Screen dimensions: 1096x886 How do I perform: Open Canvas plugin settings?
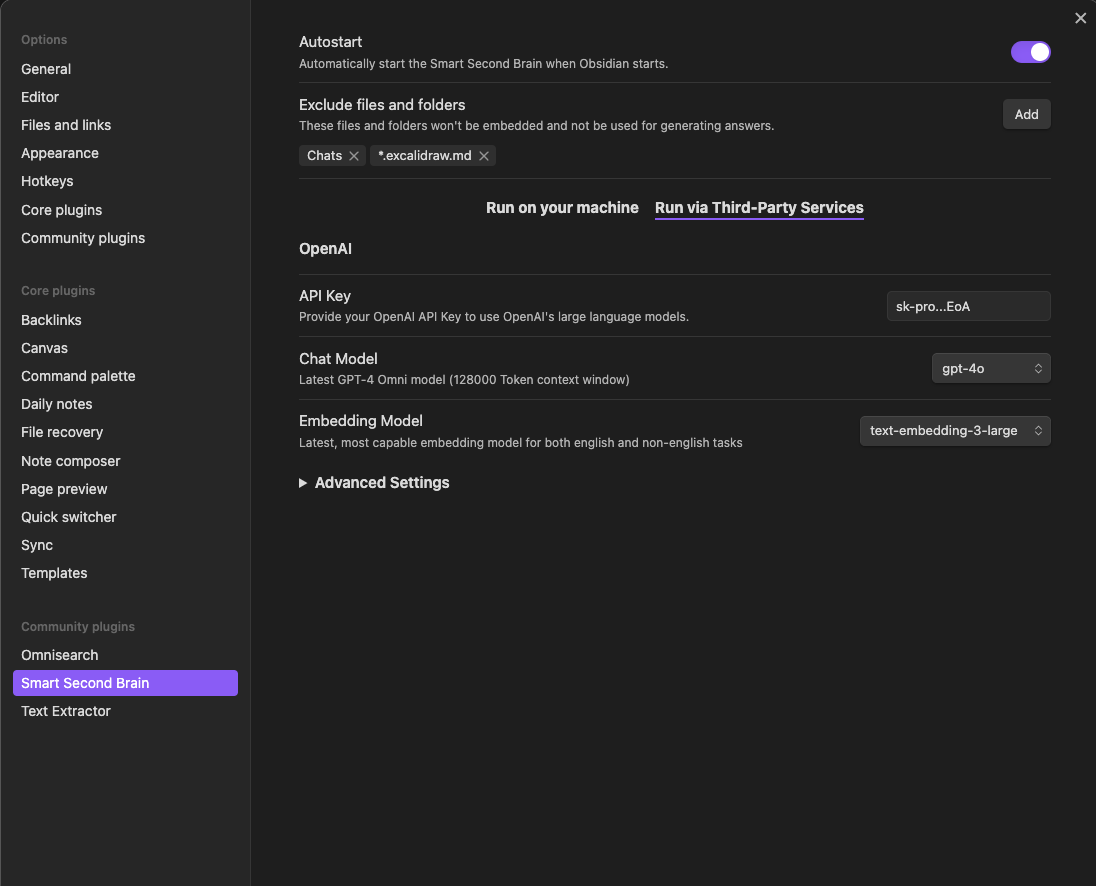click(x=44, y=348)
